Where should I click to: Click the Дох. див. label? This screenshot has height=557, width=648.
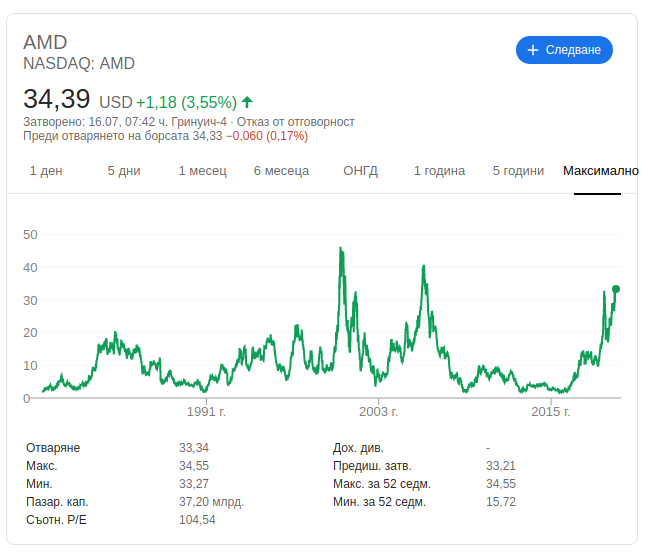(358, 448)
